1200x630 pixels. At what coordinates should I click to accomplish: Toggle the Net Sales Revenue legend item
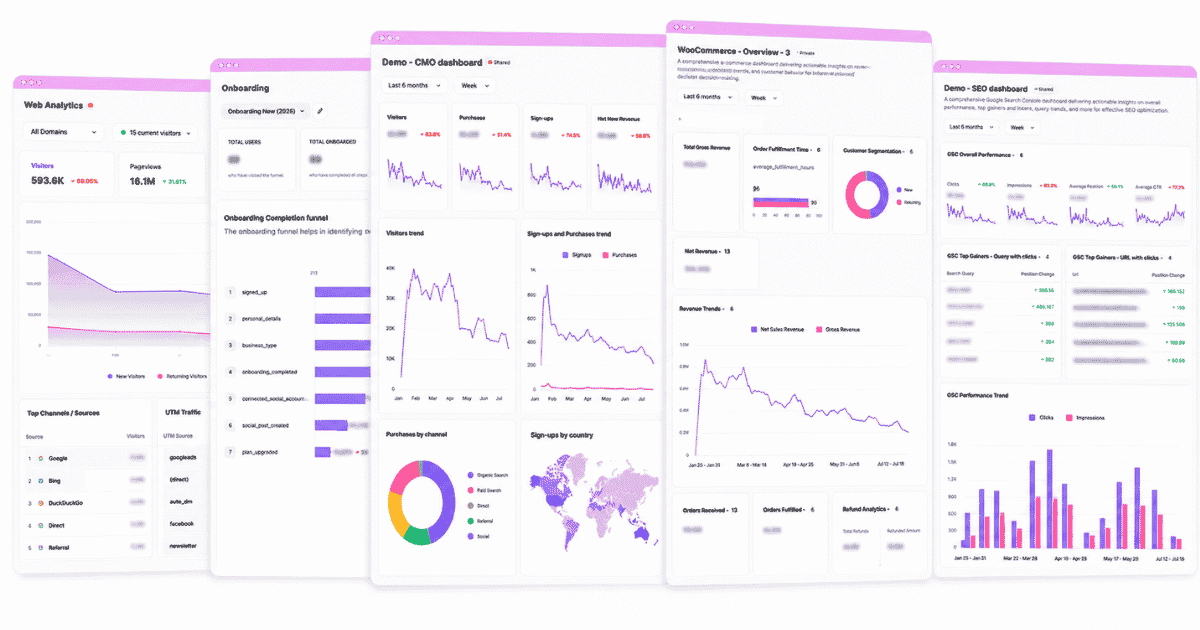780,328
